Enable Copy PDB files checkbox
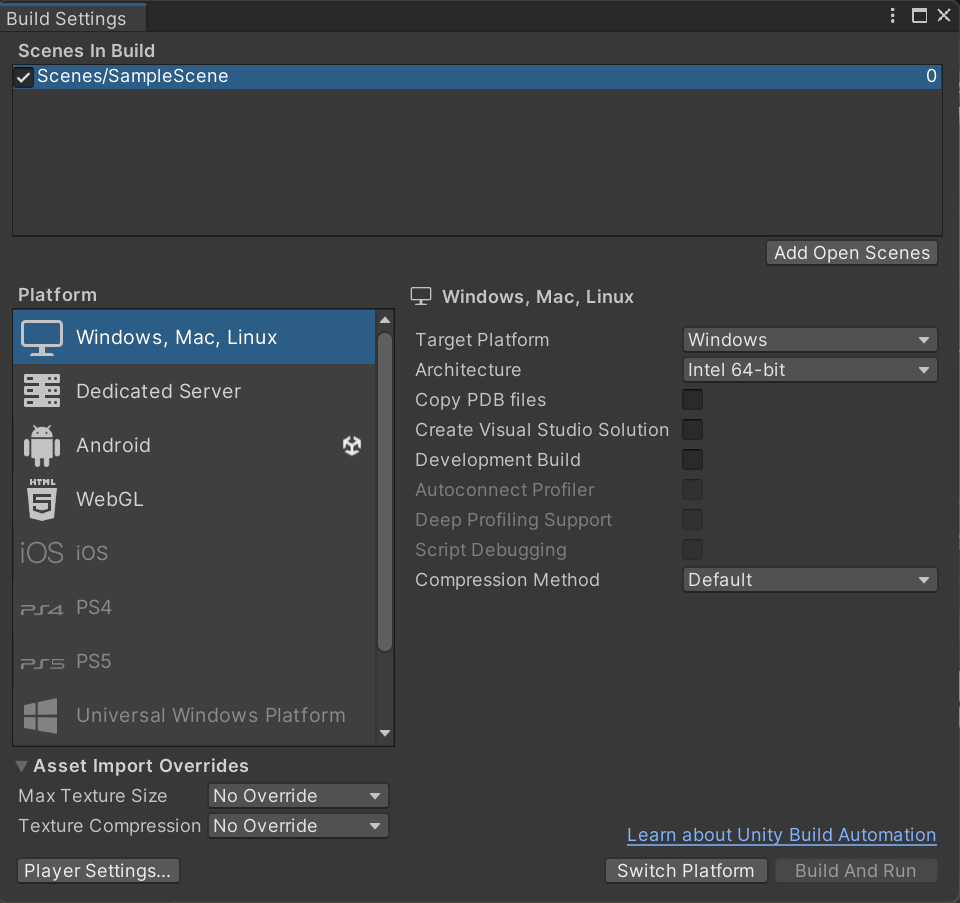This screenshot has width=960, height=903. [692, 400]
